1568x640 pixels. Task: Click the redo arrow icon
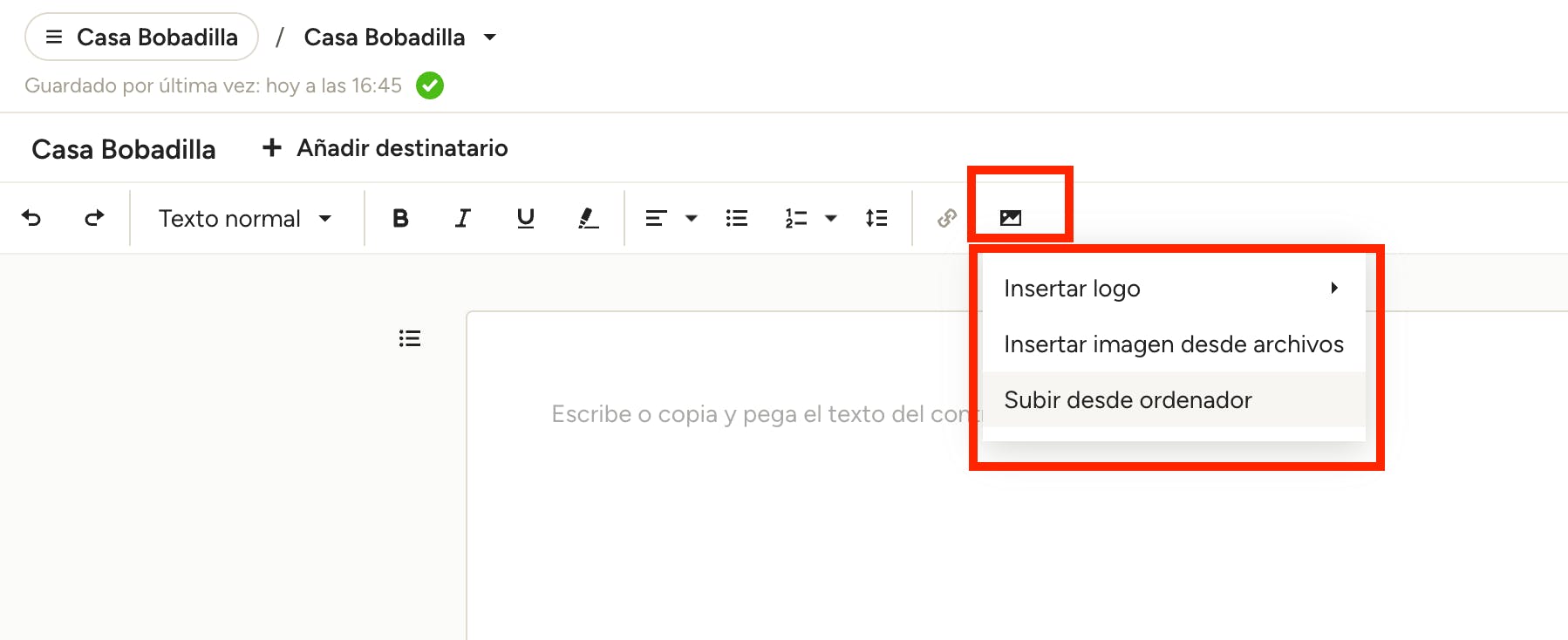(94, 218)
